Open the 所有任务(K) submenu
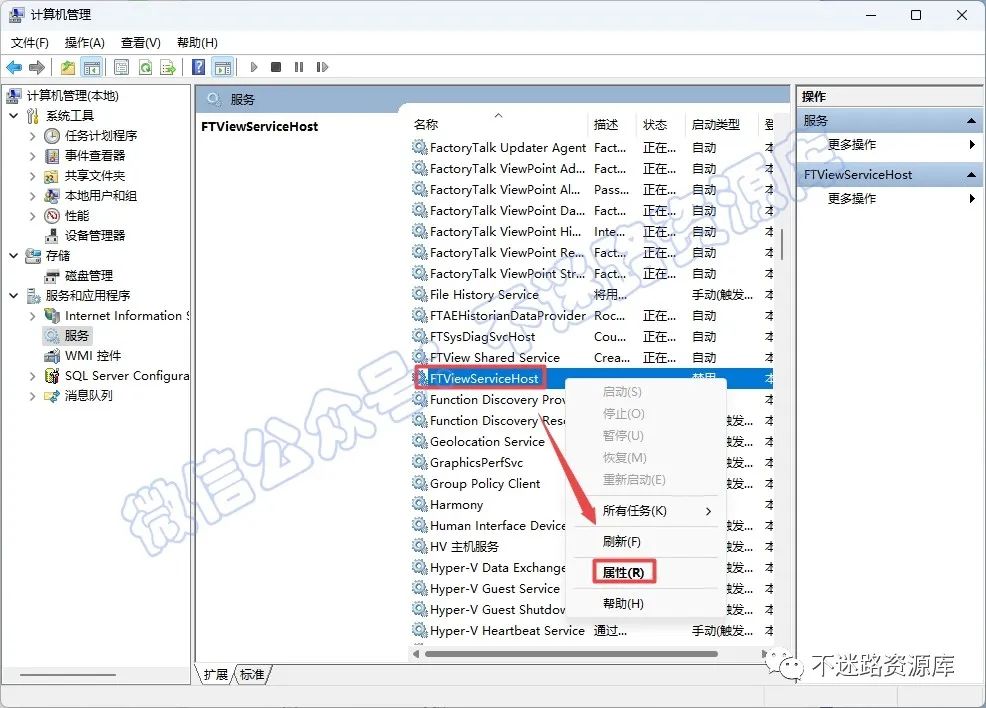This screenshot has width=986, height=708. click(646, 511)
